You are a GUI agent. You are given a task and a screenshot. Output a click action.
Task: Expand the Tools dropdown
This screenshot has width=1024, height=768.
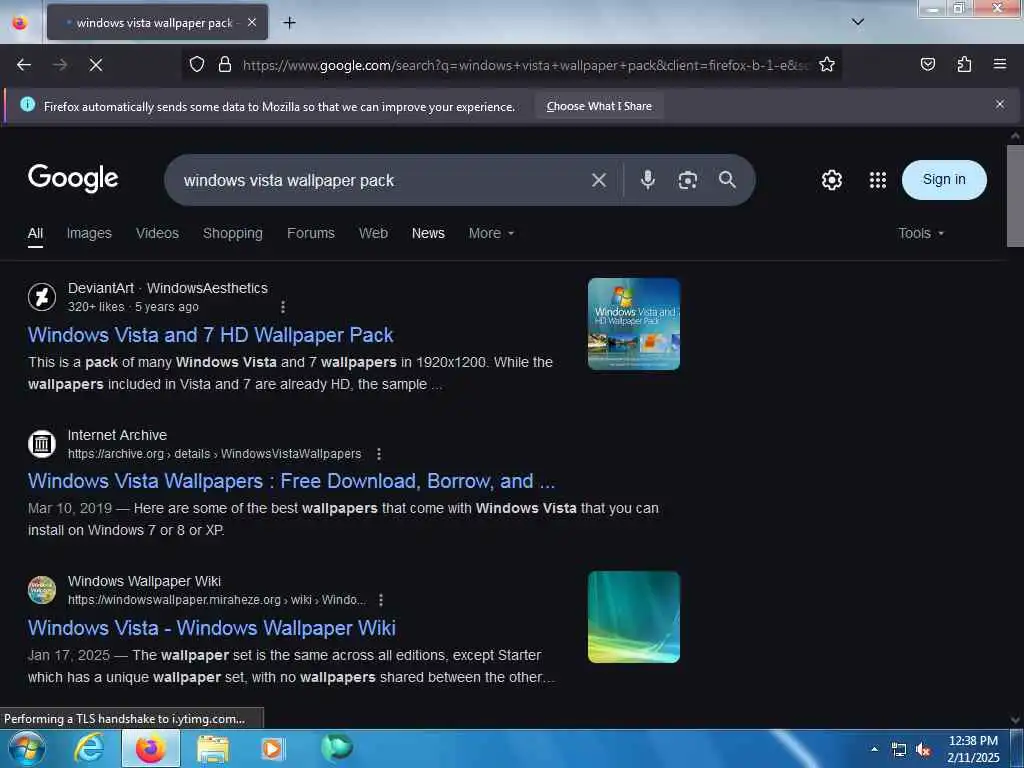(920, 233)
